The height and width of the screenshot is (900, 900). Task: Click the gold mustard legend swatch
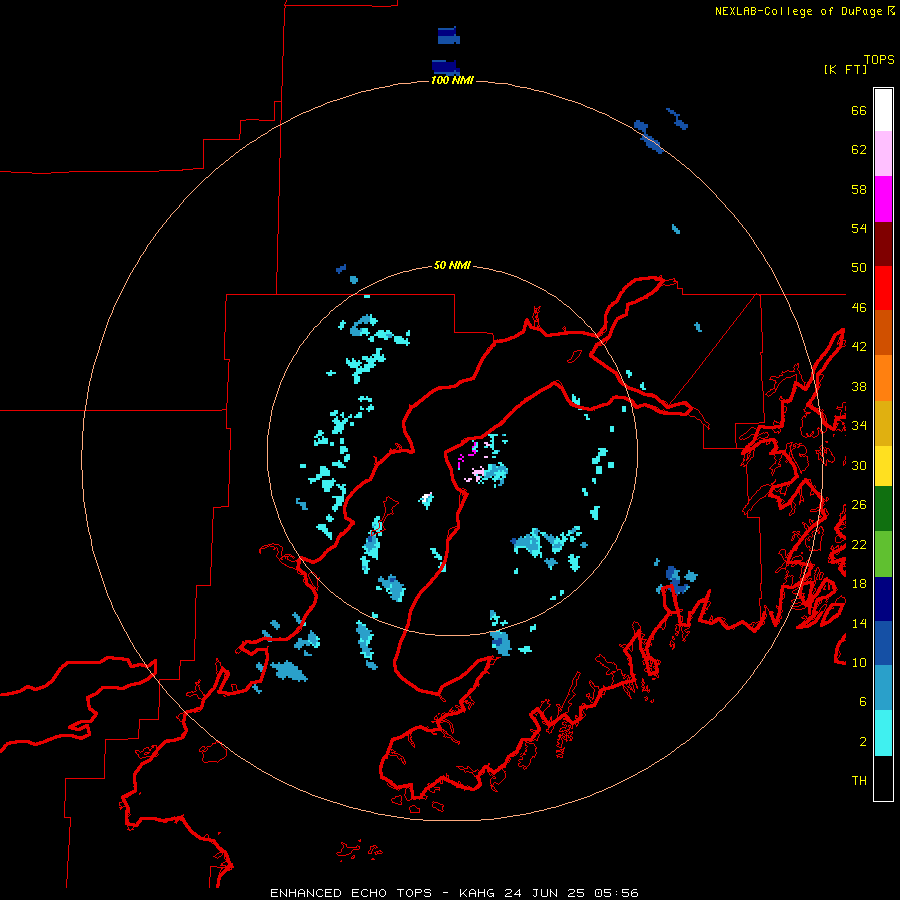click(x=883, y=423)
